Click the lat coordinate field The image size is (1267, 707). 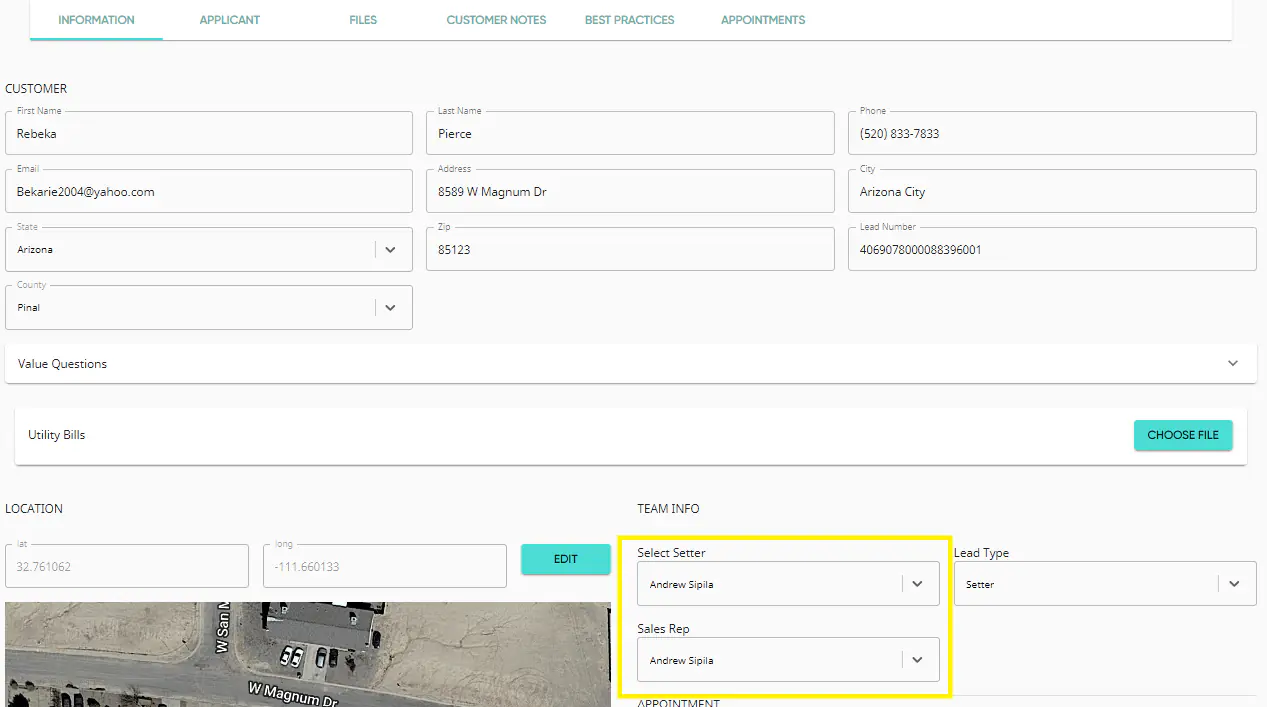tap(127, 566)
